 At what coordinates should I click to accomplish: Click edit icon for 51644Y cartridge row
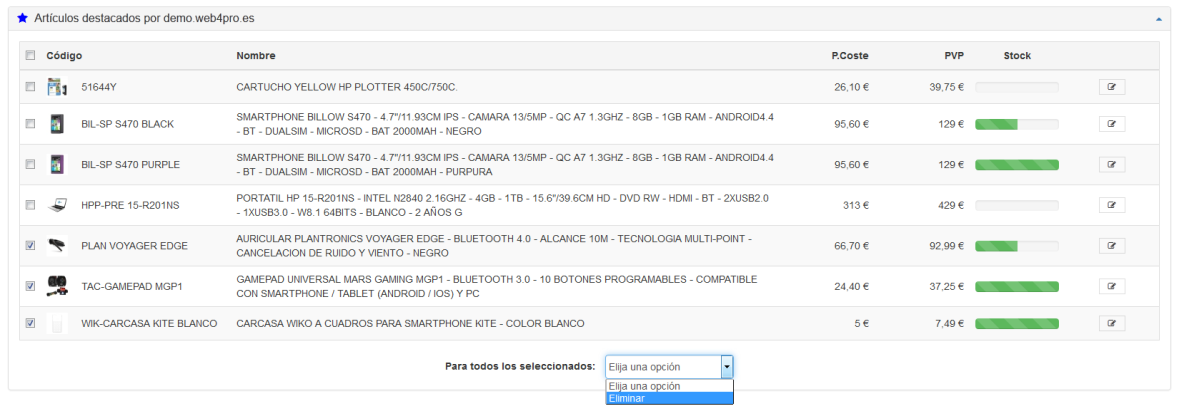click(x=1111, y=87)
